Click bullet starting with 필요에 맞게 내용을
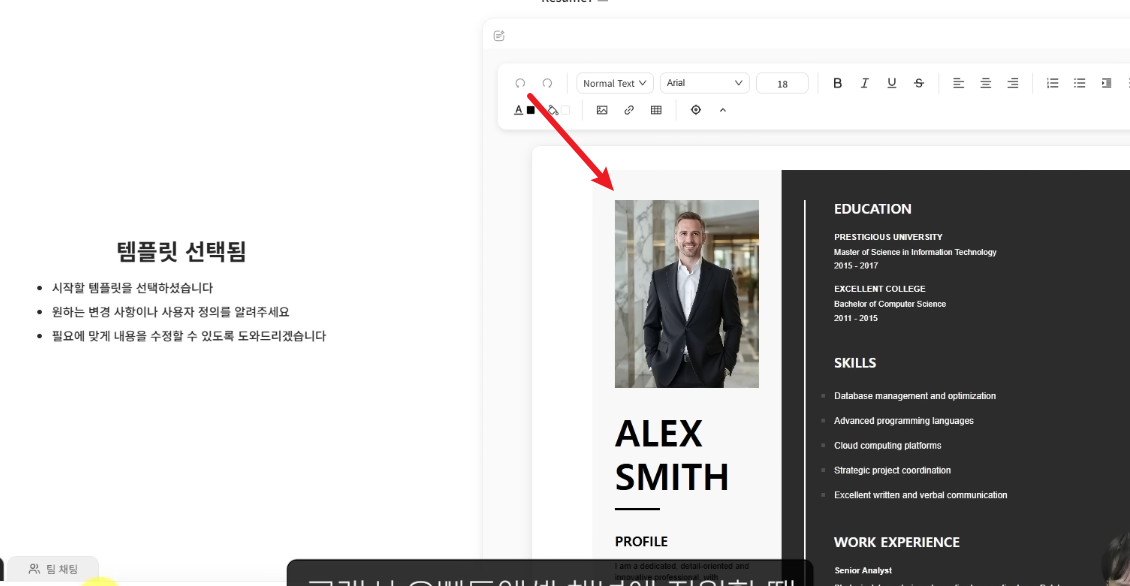Image resolution: width=1130 pixels, height=586 pixels. [x=189, y=336]
